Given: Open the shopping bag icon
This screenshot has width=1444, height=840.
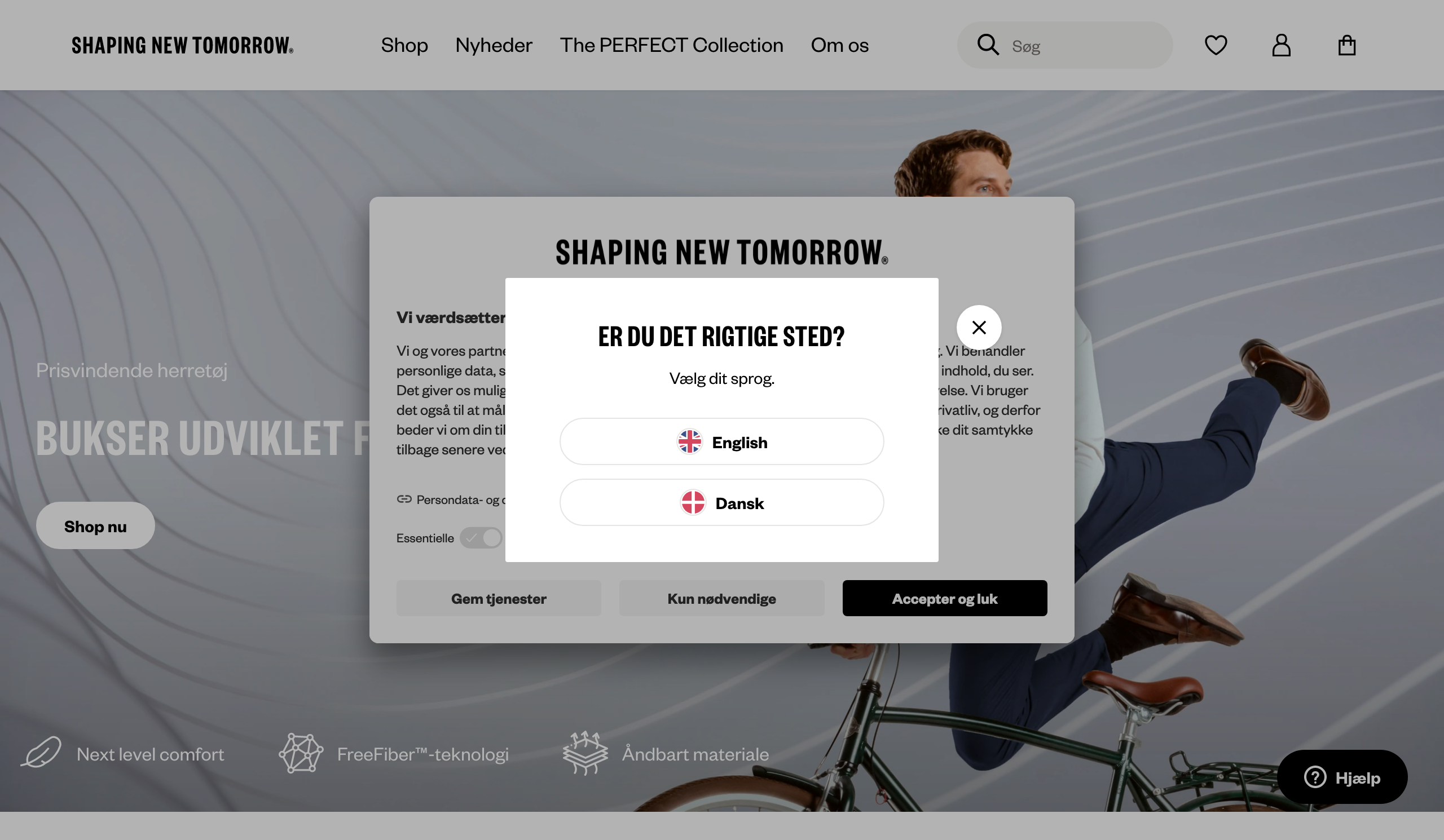Looking at the screenshot, I should click(x=1346, y=45).
